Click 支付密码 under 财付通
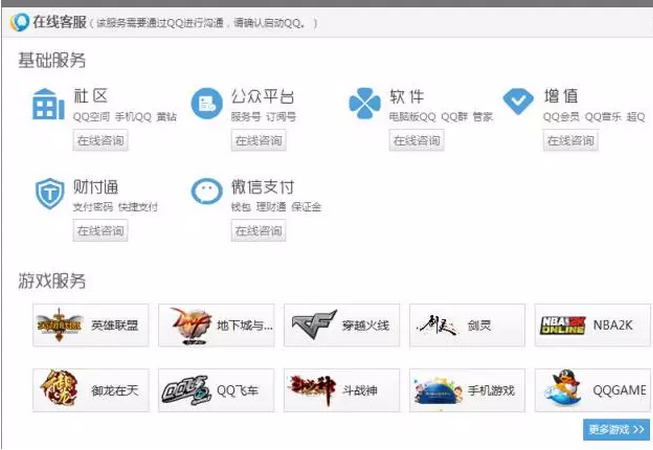This screenshot has height=450, width=653. point(93,207)
